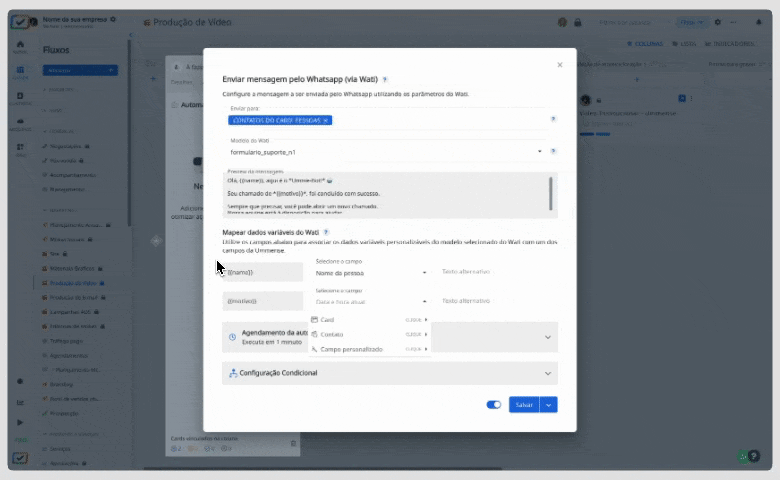
Task: Toggle the automation active switch
Action: pos(493,405)
